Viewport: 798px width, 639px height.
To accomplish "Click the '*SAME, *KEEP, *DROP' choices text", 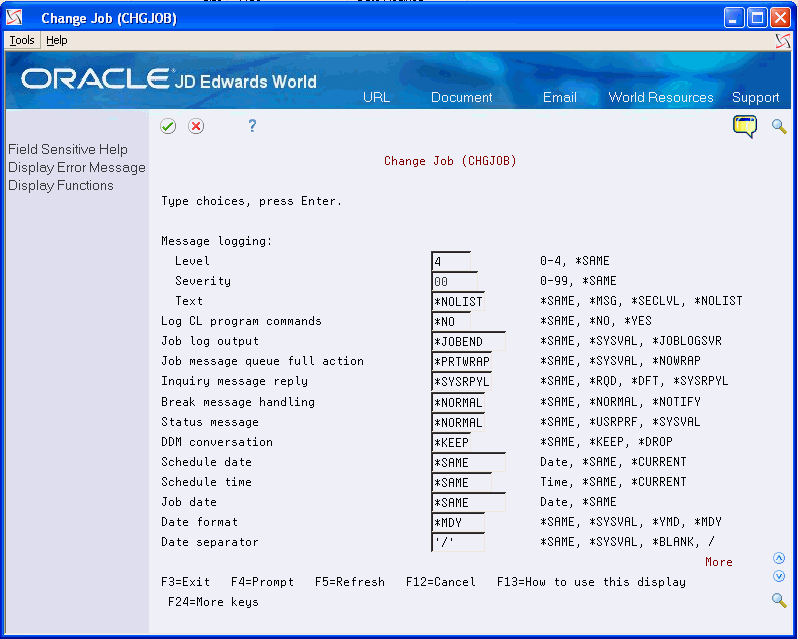I will click(606, 442).
